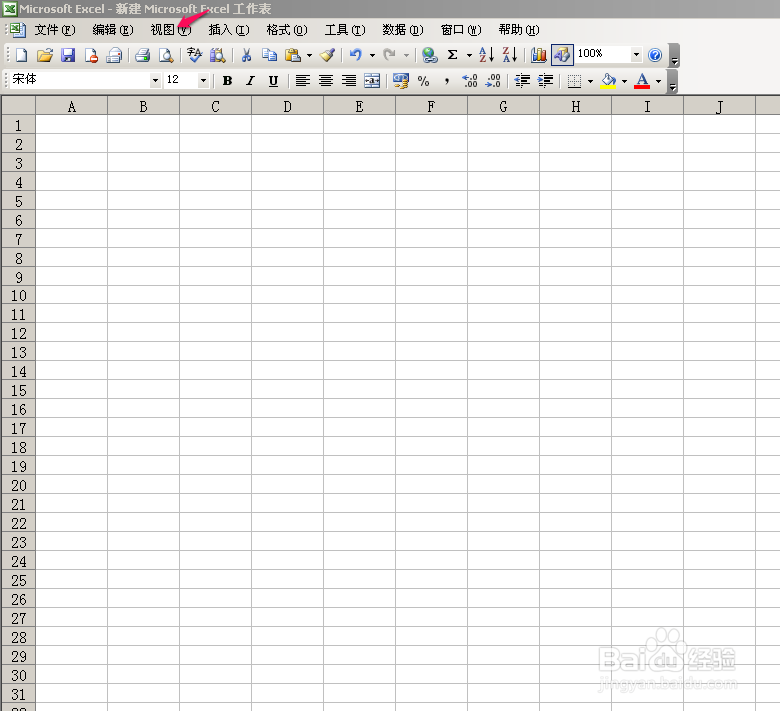
Task: Open Microsoft Excel Help question mark
Action: pos(655,55)
